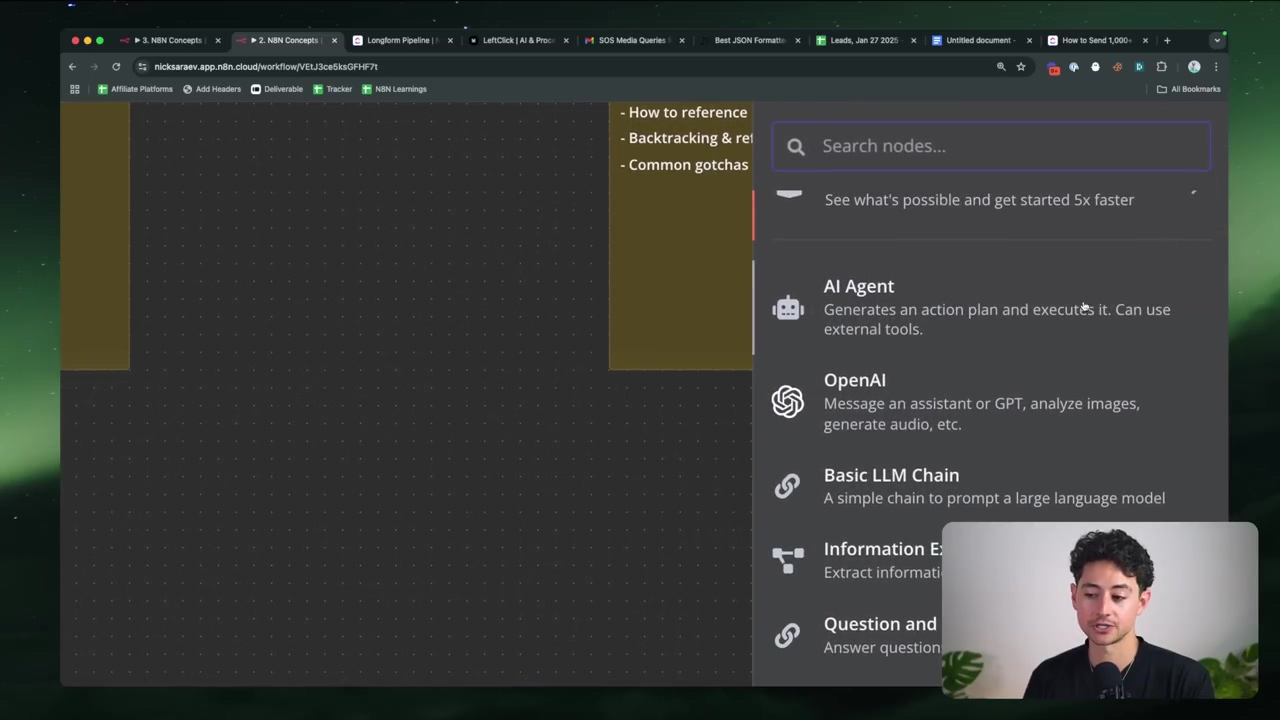The width and height of the screenshot is (1280, 720).
Task: Click the address bar URL
Action: (266, 67)
